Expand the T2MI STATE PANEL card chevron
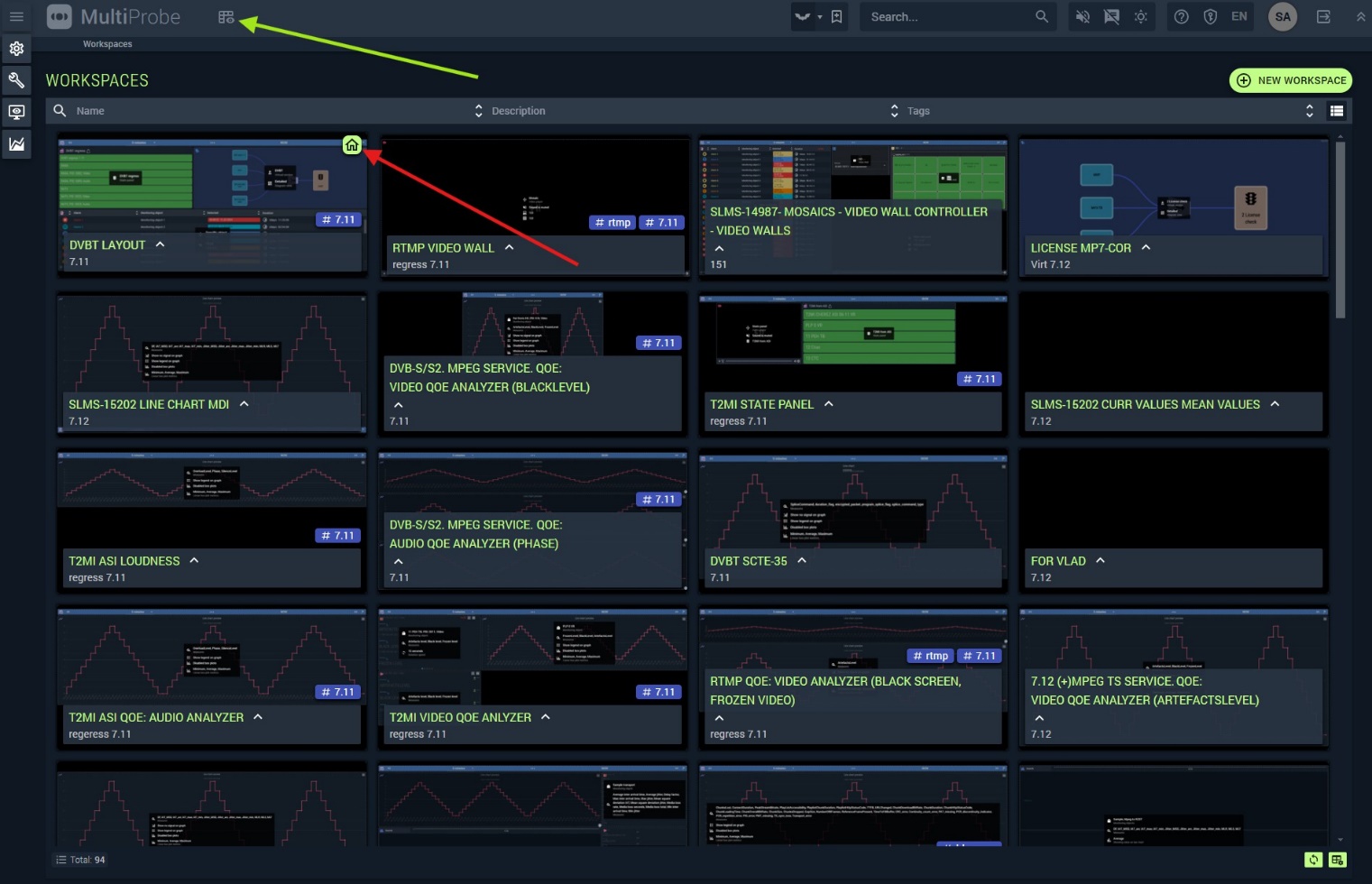 coord(828,404)
